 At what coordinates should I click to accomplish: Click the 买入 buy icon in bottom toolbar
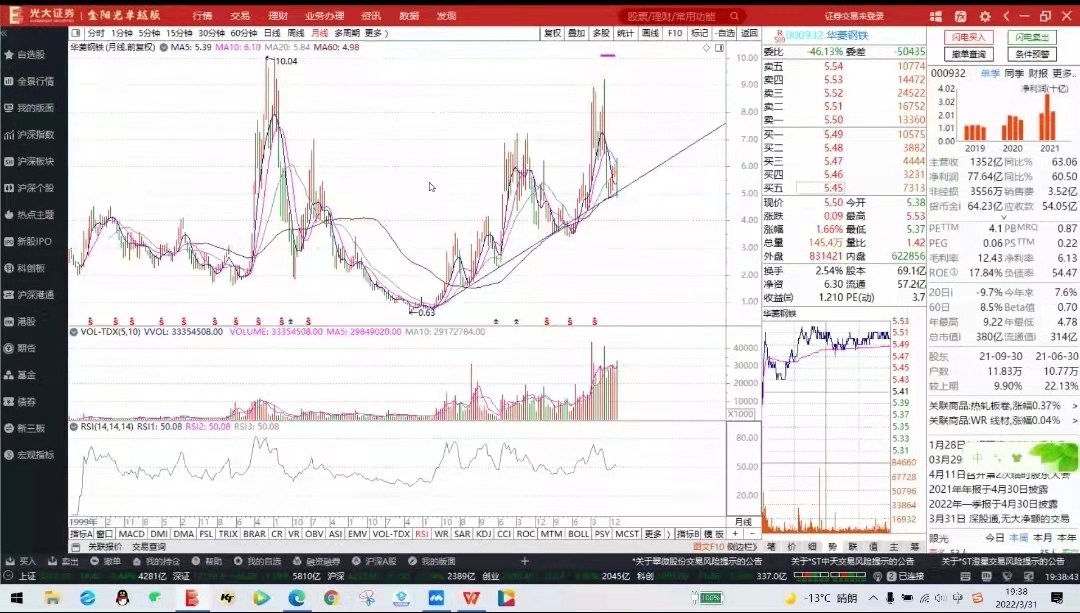20,562
